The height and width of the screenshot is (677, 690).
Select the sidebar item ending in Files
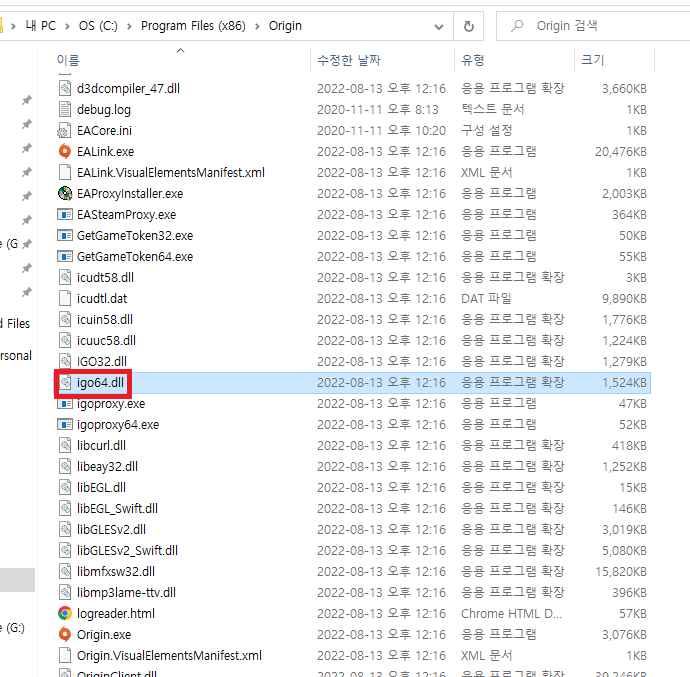click(15, 324)
